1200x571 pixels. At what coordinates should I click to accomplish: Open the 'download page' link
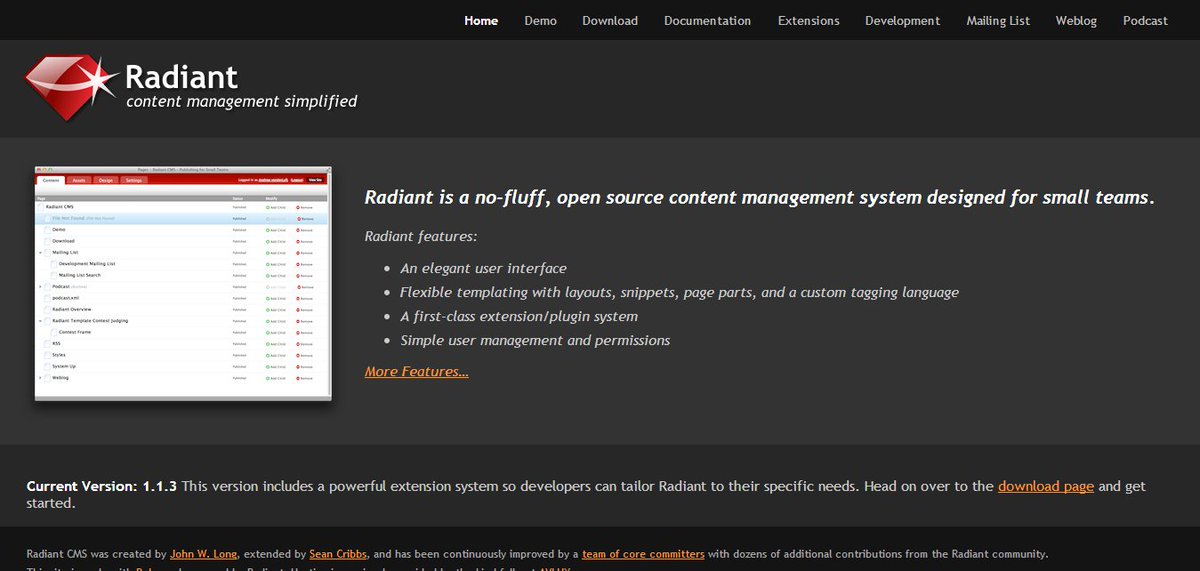[1046, 487]
